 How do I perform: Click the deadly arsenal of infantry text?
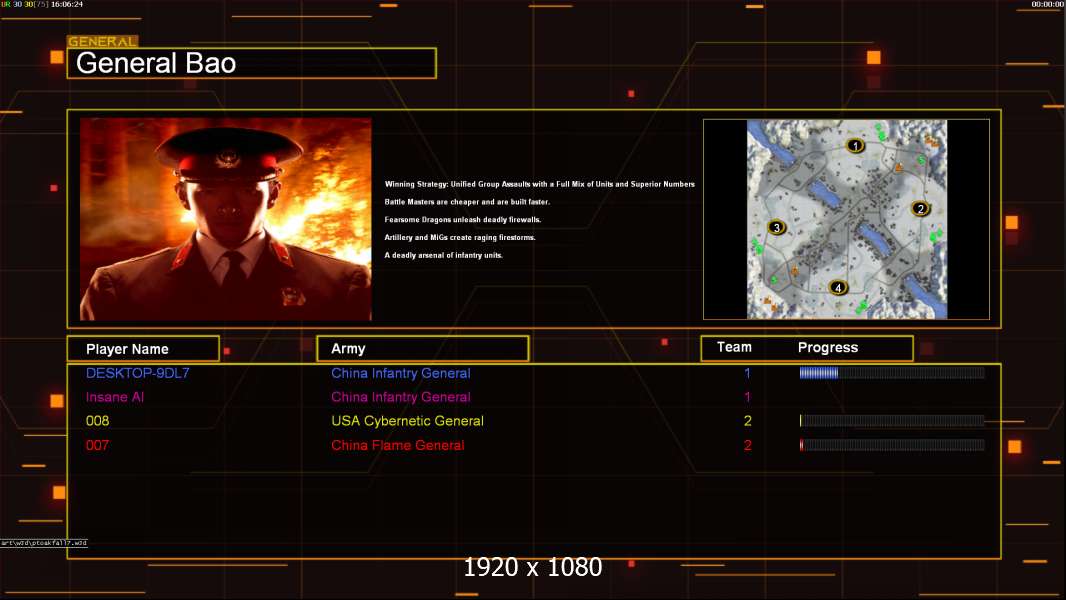click(443, 255)
